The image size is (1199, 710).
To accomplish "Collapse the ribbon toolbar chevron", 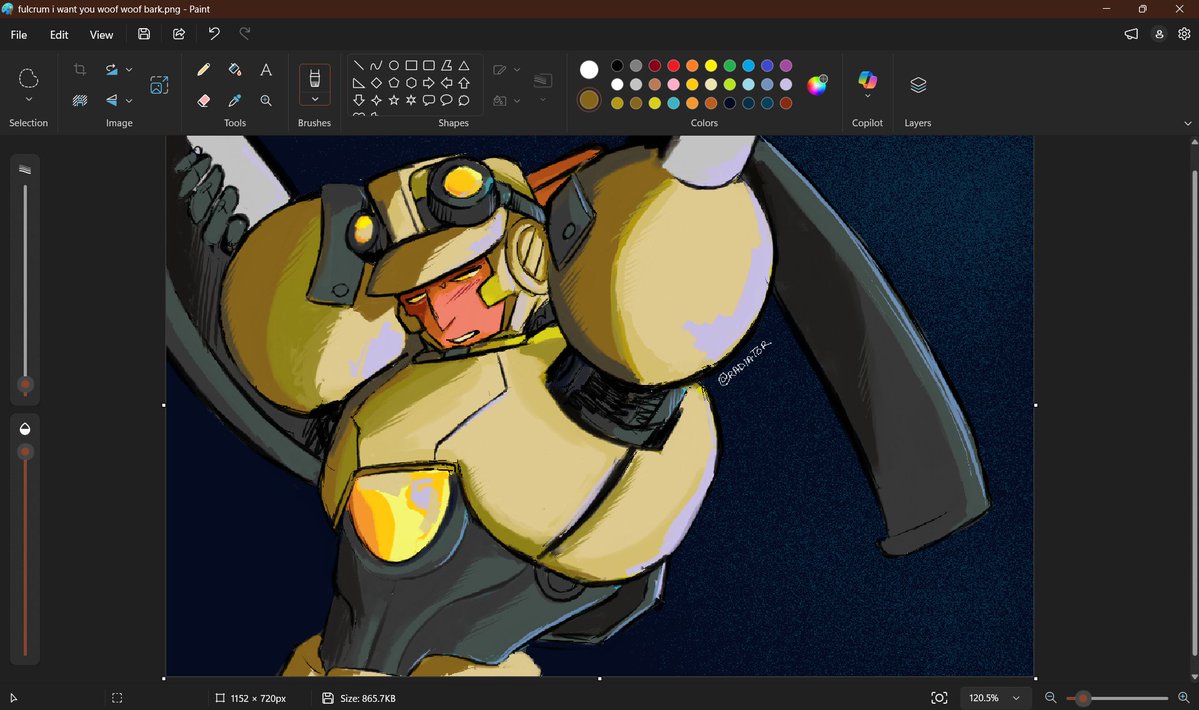I will pos(1188,123).
